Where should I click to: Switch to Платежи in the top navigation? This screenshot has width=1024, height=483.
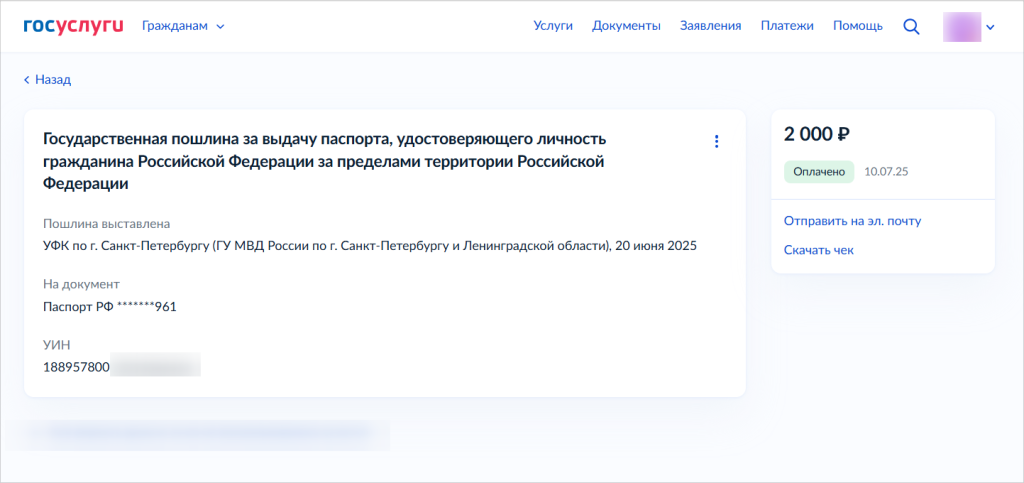tap(787, 26)
